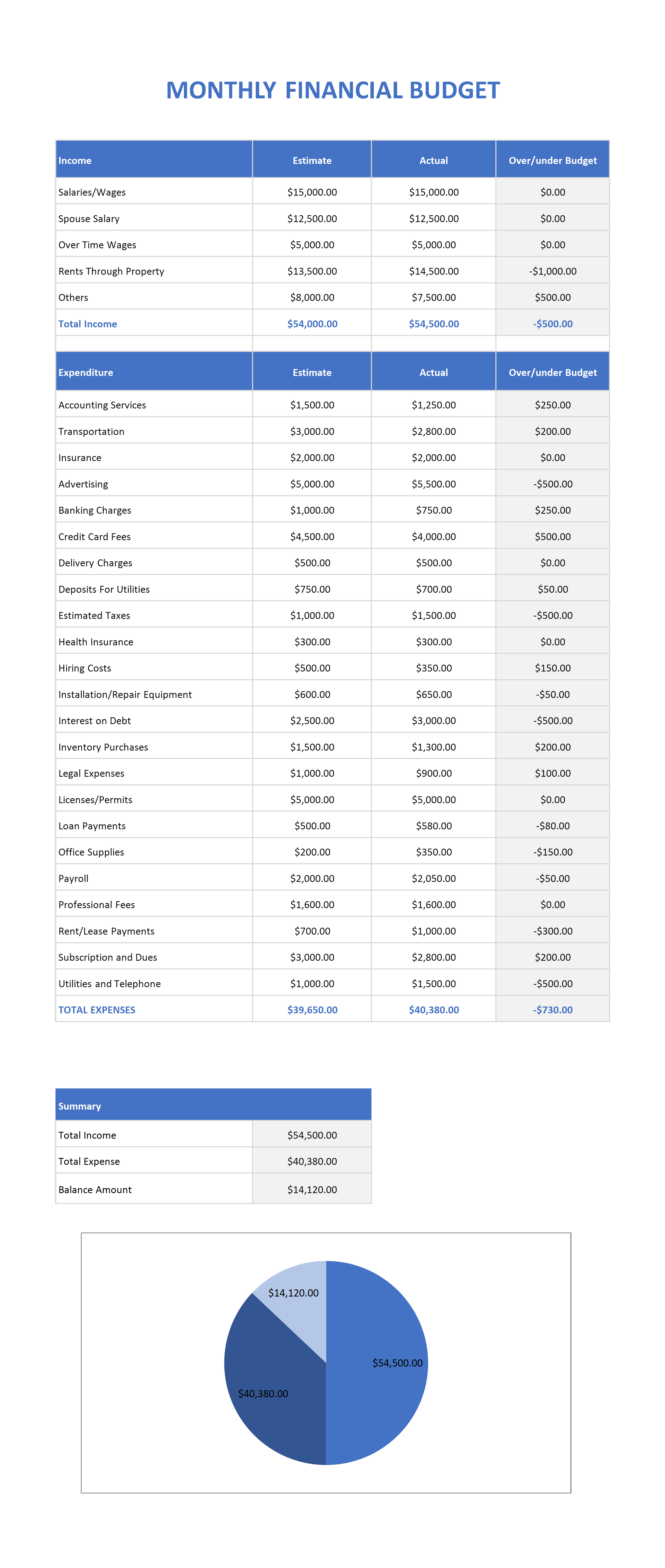
Task: Click Rents Through Property actual amount
Action: (x=434, y=272)
